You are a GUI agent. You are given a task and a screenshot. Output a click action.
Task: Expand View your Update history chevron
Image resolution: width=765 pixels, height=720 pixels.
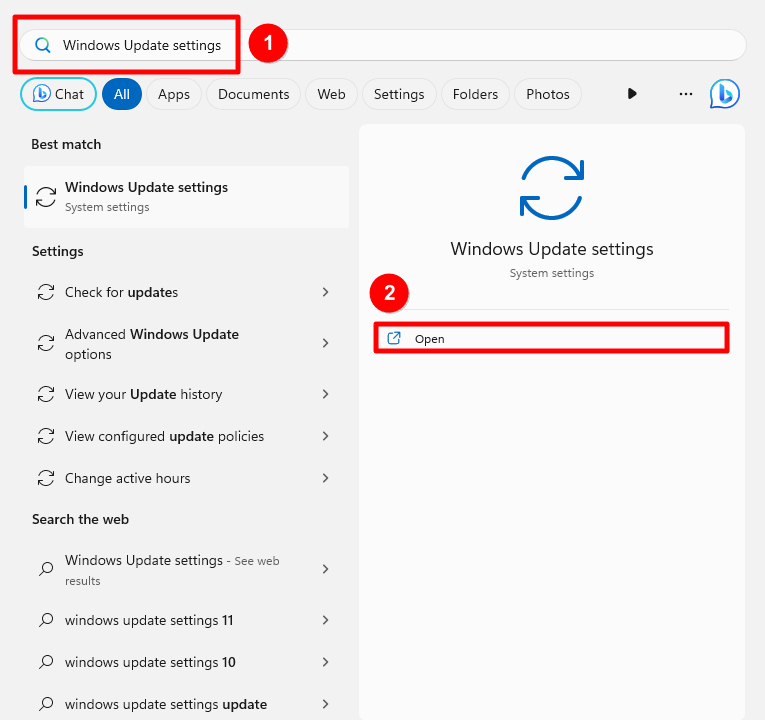[325, 394]
